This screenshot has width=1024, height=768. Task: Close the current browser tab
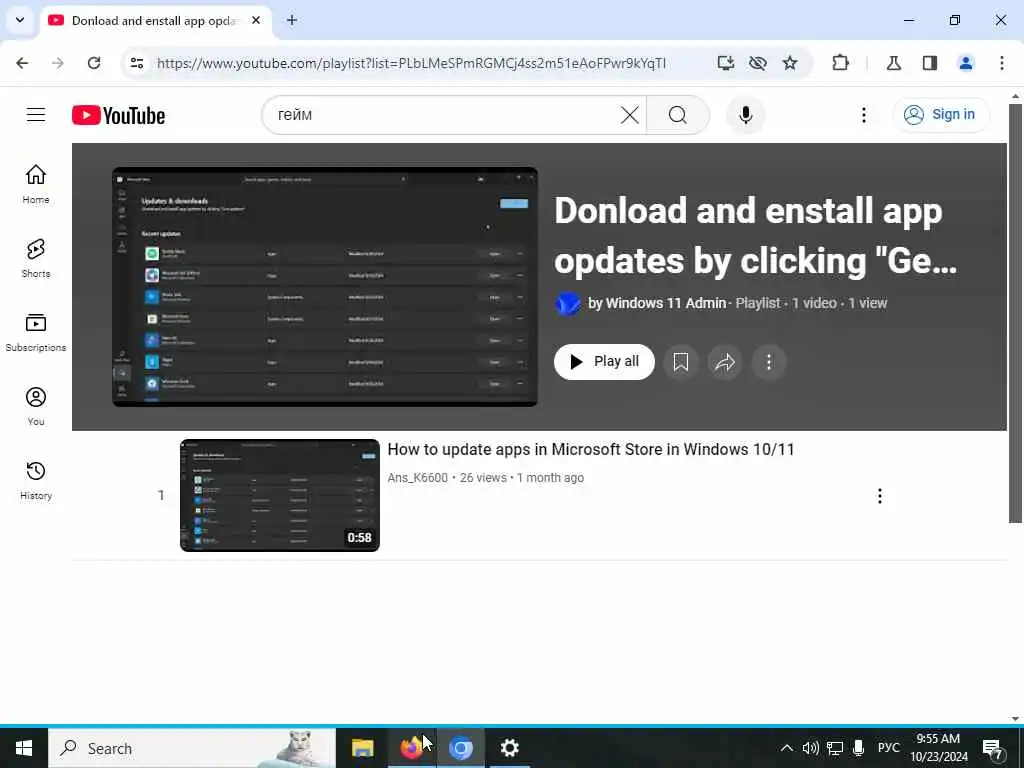click(x=256, y=20)
